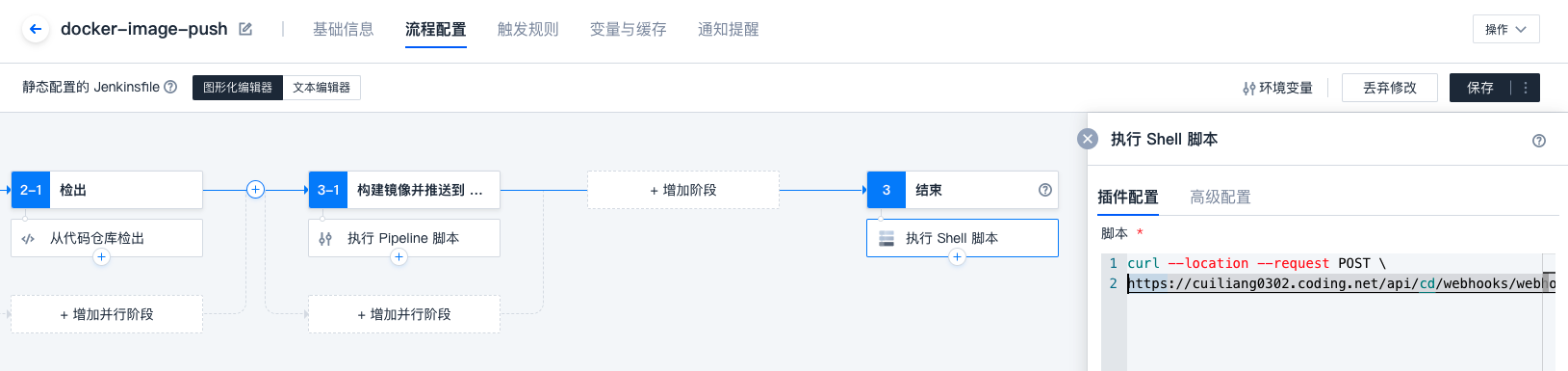Click inside the script editor curl line

(x=1257, y=263)
